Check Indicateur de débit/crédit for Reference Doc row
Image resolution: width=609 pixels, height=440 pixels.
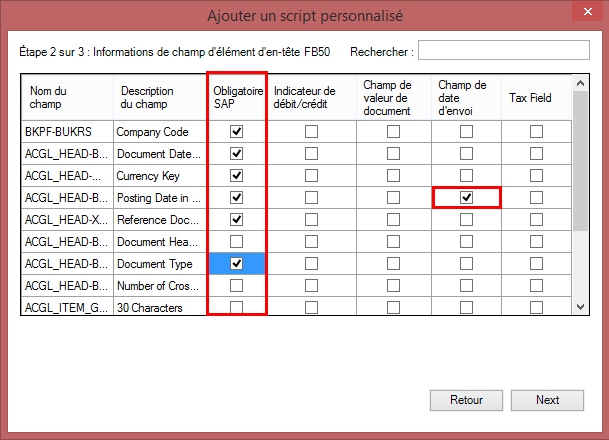pos(311,220)
